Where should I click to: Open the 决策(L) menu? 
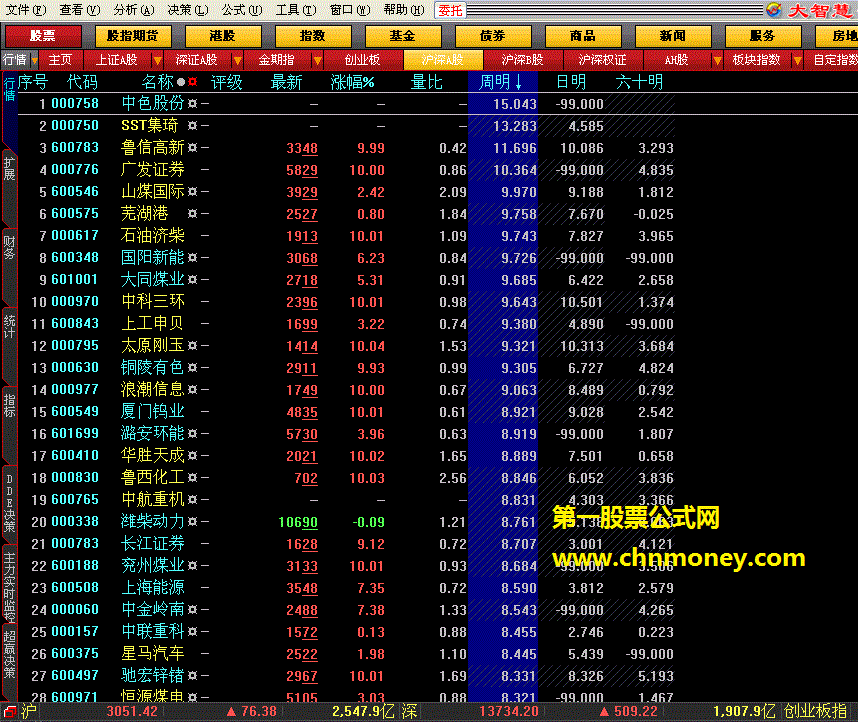(x=188, y=10)
